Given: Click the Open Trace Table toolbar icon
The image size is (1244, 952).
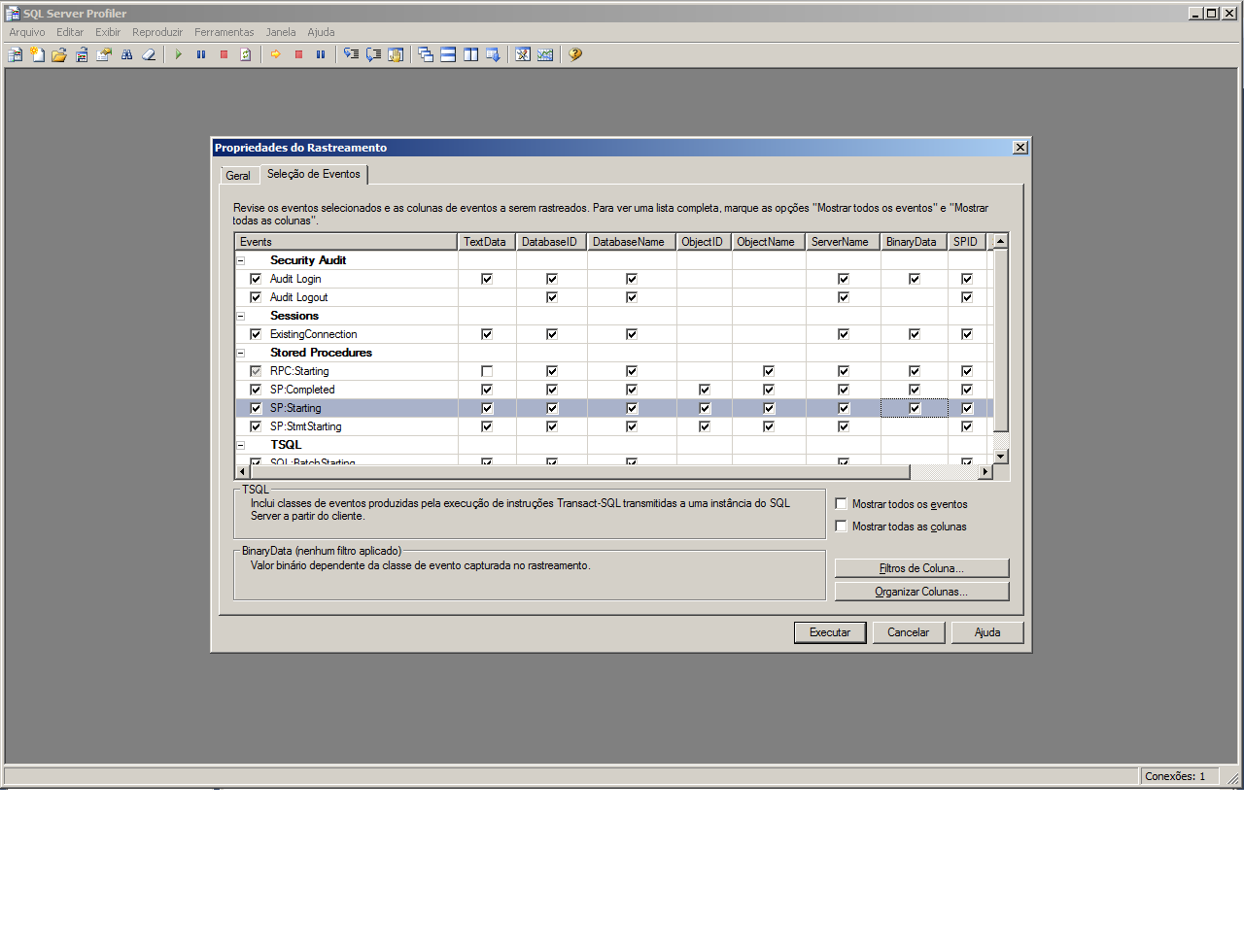Looking at the screenshot, I should coord(82,55).
